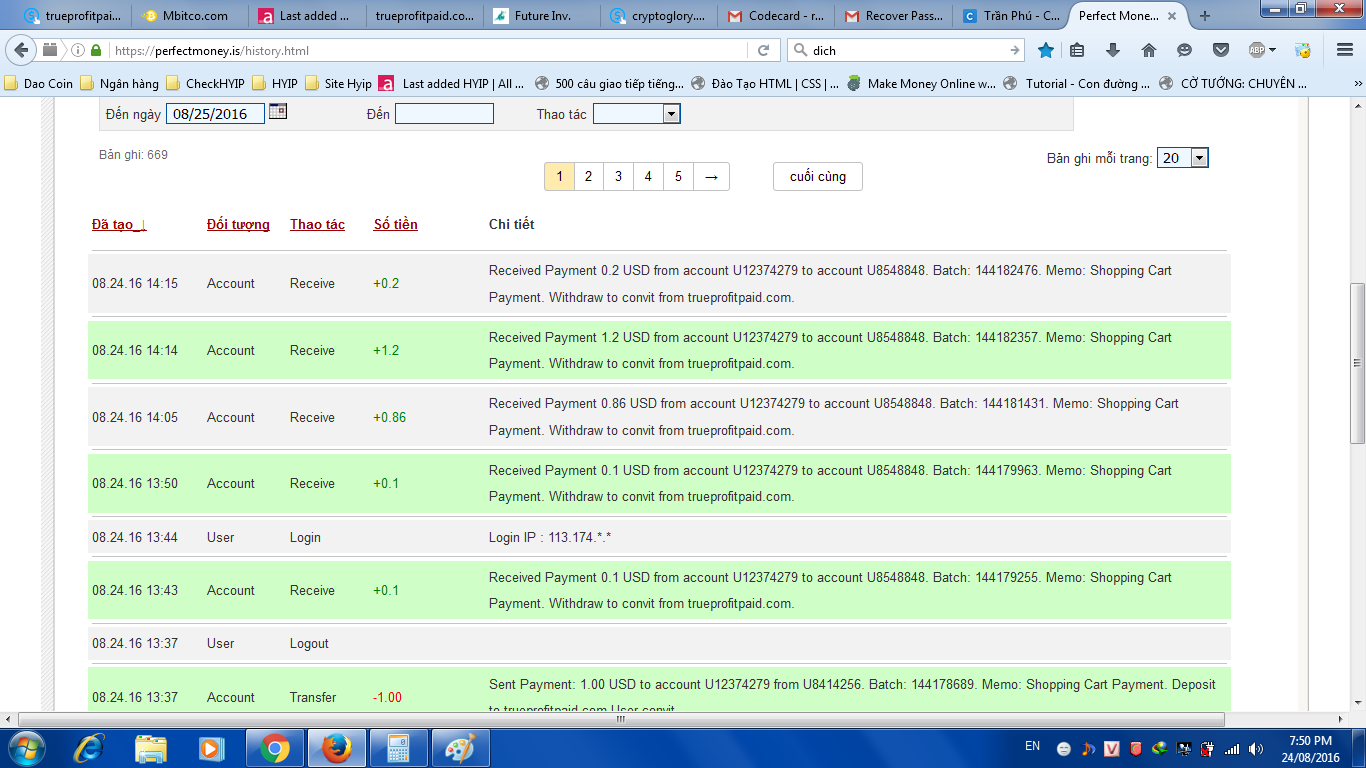This screenshot has height=768, width=1366.
Task: Click the search go arrow in the search box
Action: click(x=1015, y=50)
